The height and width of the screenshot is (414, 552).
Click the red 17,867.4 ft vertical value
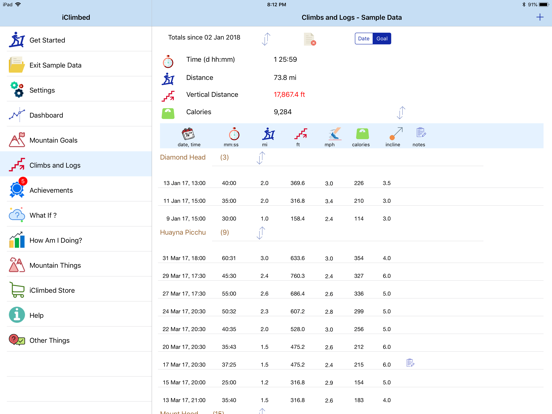pyautogui.click(x=289, y=94)
